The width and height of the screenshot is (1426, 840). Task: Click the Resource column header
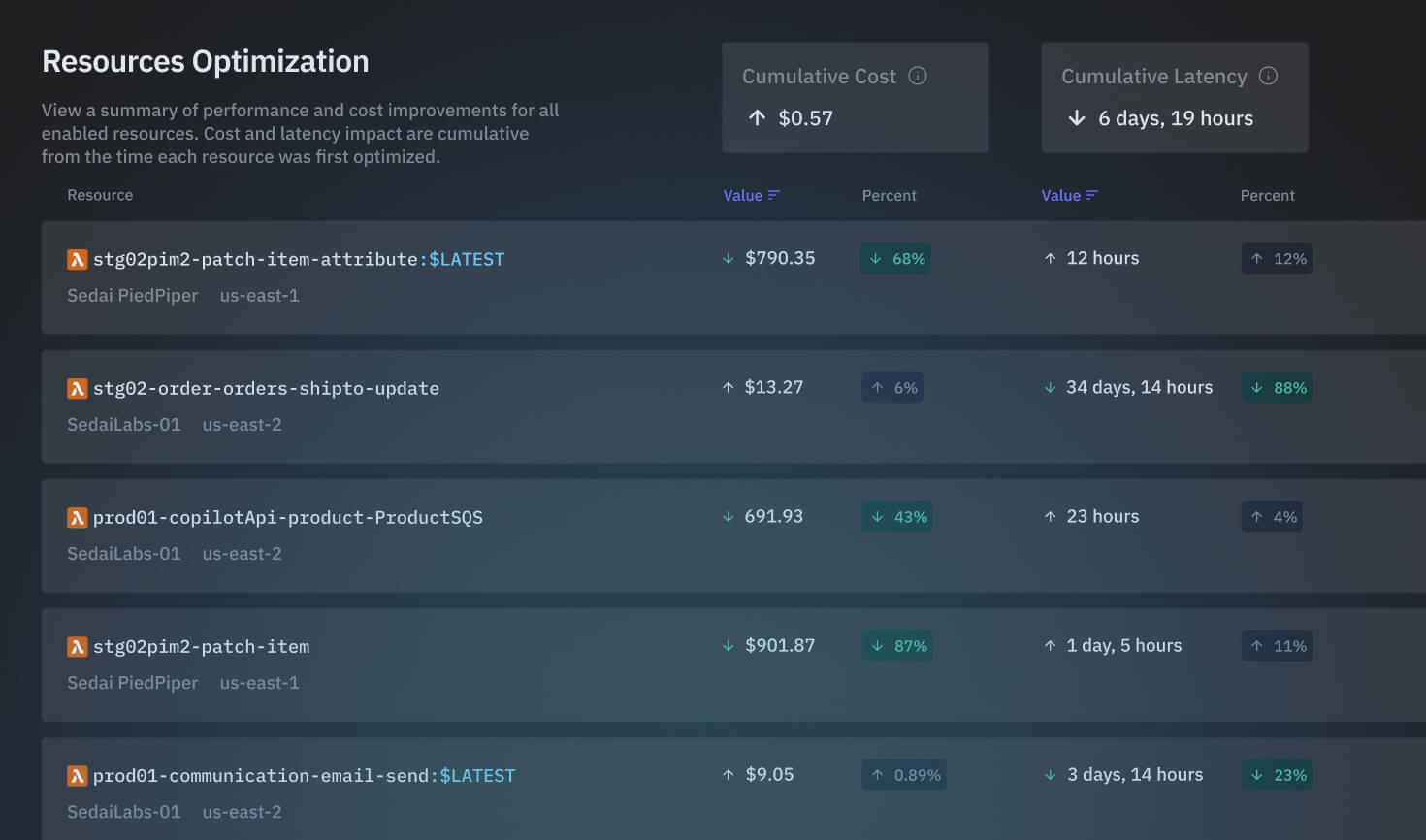(100, 195)
